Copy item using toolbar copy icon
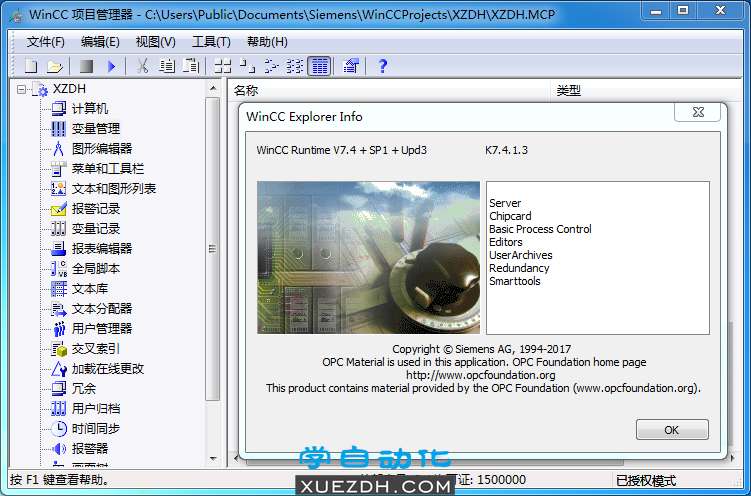The width and height of the screenshot is (751, 496). point(167,66)
